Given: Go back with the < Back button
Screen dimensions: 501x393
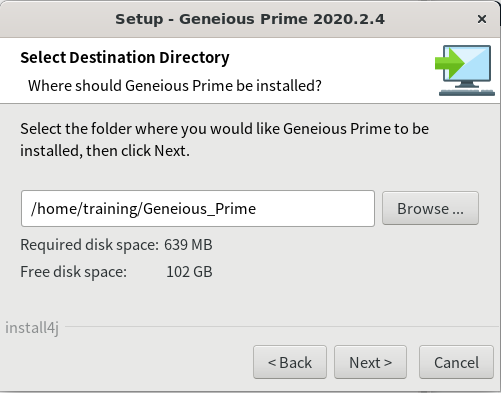Looking at the screenshot, I should pos(290,362).
